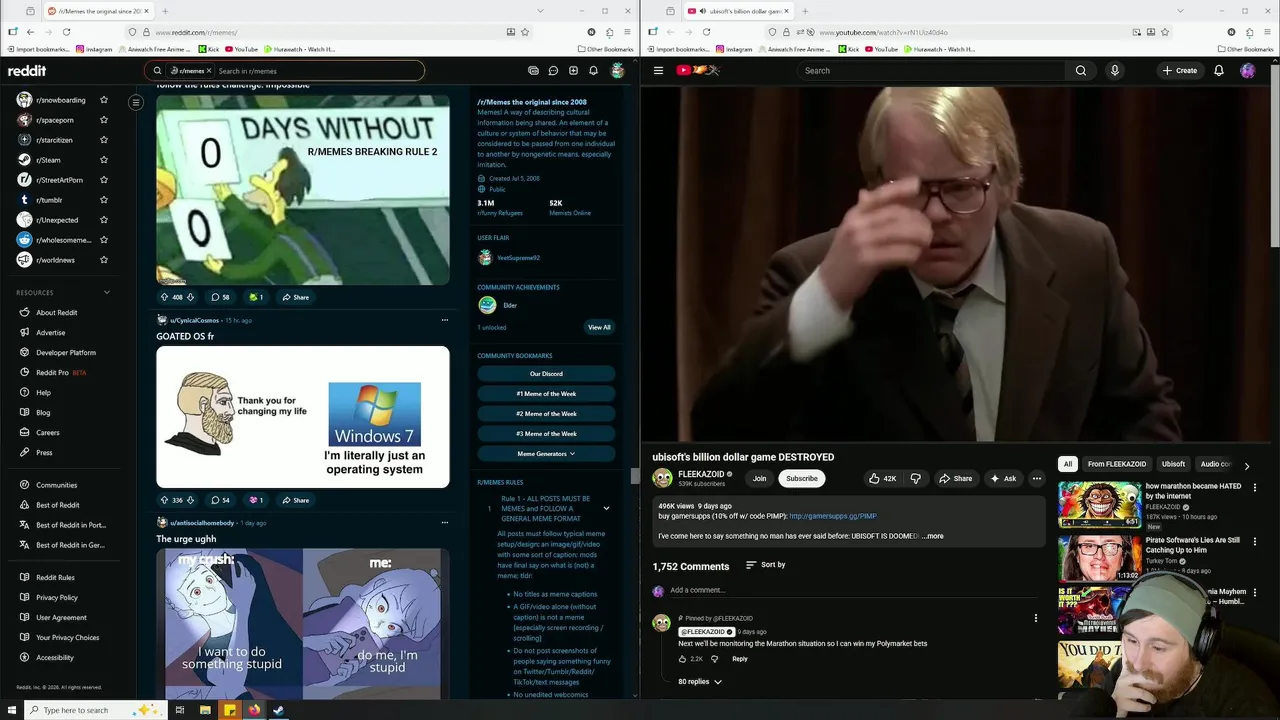The width and height of the screenshot is (1280, 720).
Task: Open YouTube notifications bell
Action: [1218, 70]
